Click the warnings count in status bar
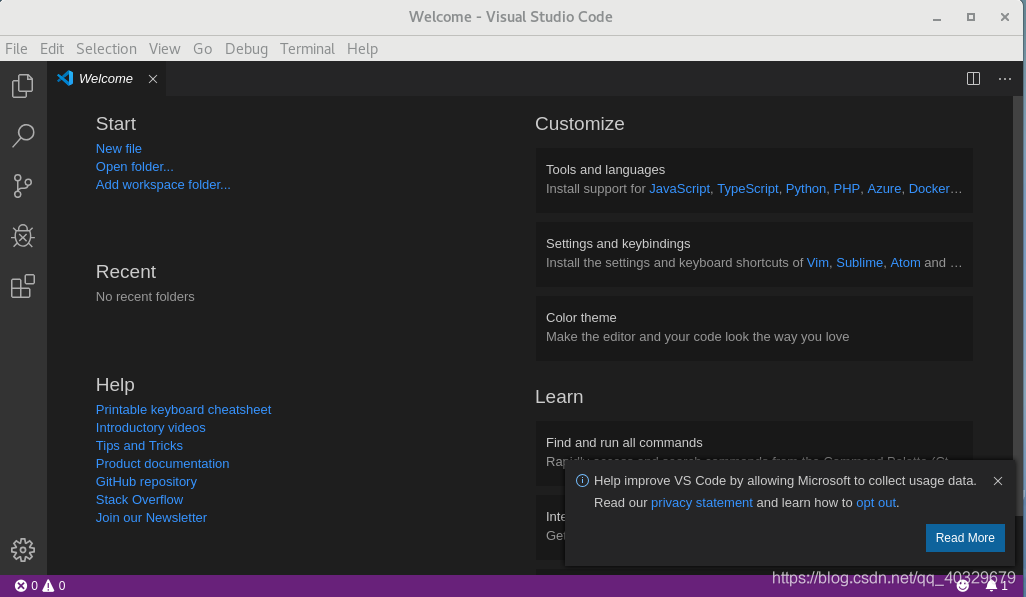The height and width of the screenshot is (597, 1026). (x=54, y=586)
